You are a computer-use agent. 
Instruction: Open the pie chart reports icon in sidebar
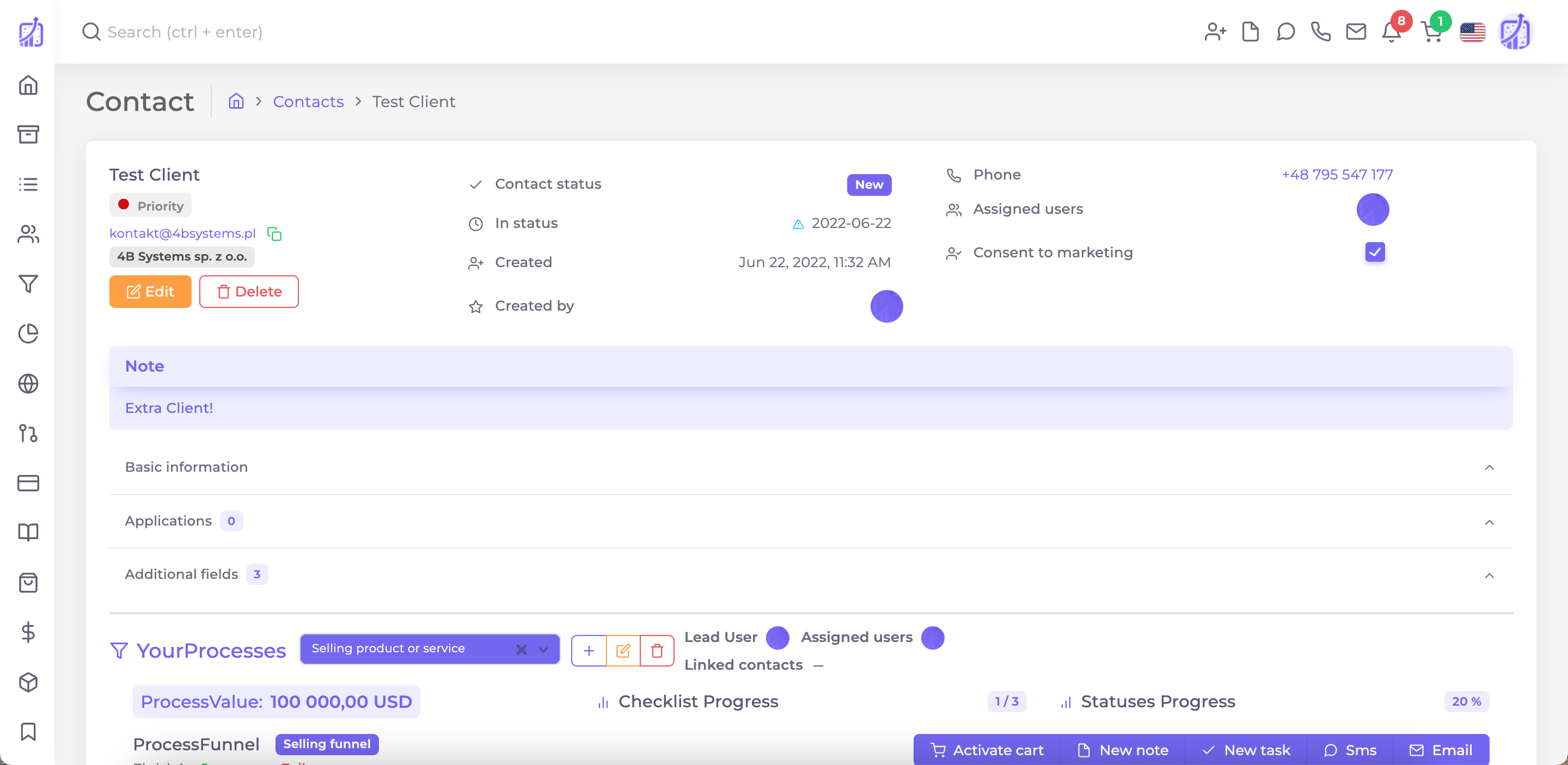(28, 334)
